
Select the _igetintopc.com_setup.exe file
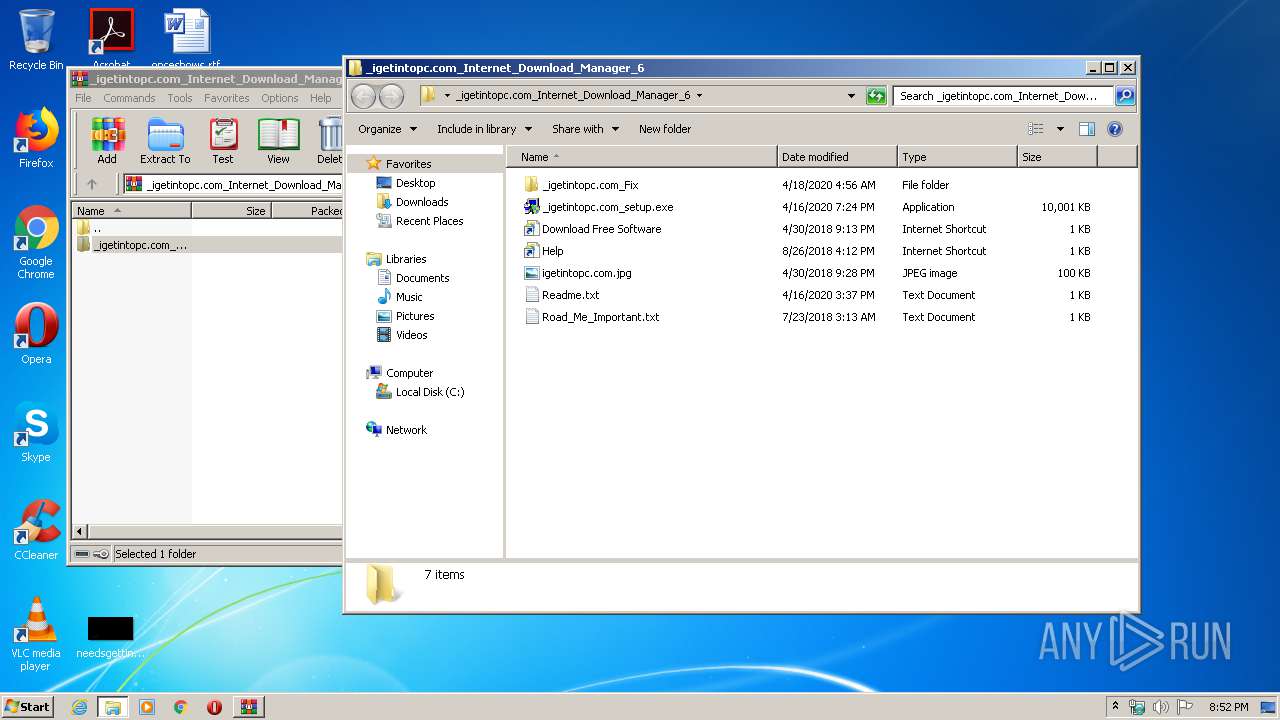click(x=598, y=207)
